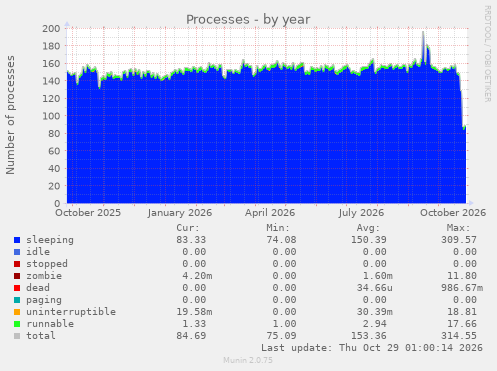Image resolution: width=497 pixels, height=371 pixels.
Task: Click the 'Munin 2.0.75' version text
Action: pyautogui.click(x=248, y=360)
